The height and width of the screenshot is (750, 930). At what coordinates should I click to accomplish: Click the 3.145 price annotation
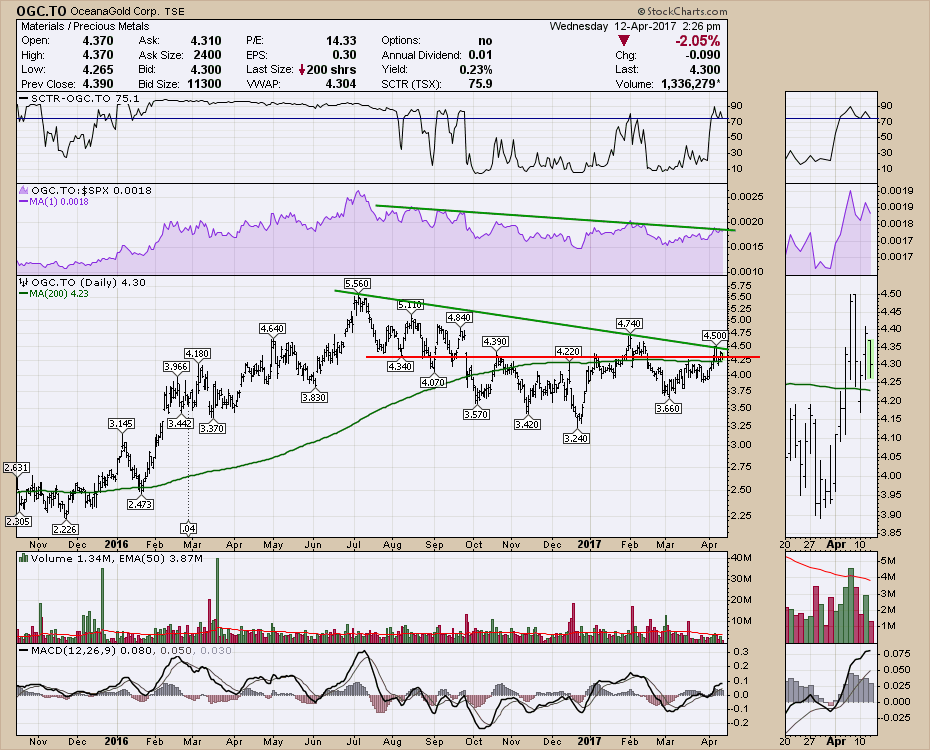pos(121,423)
